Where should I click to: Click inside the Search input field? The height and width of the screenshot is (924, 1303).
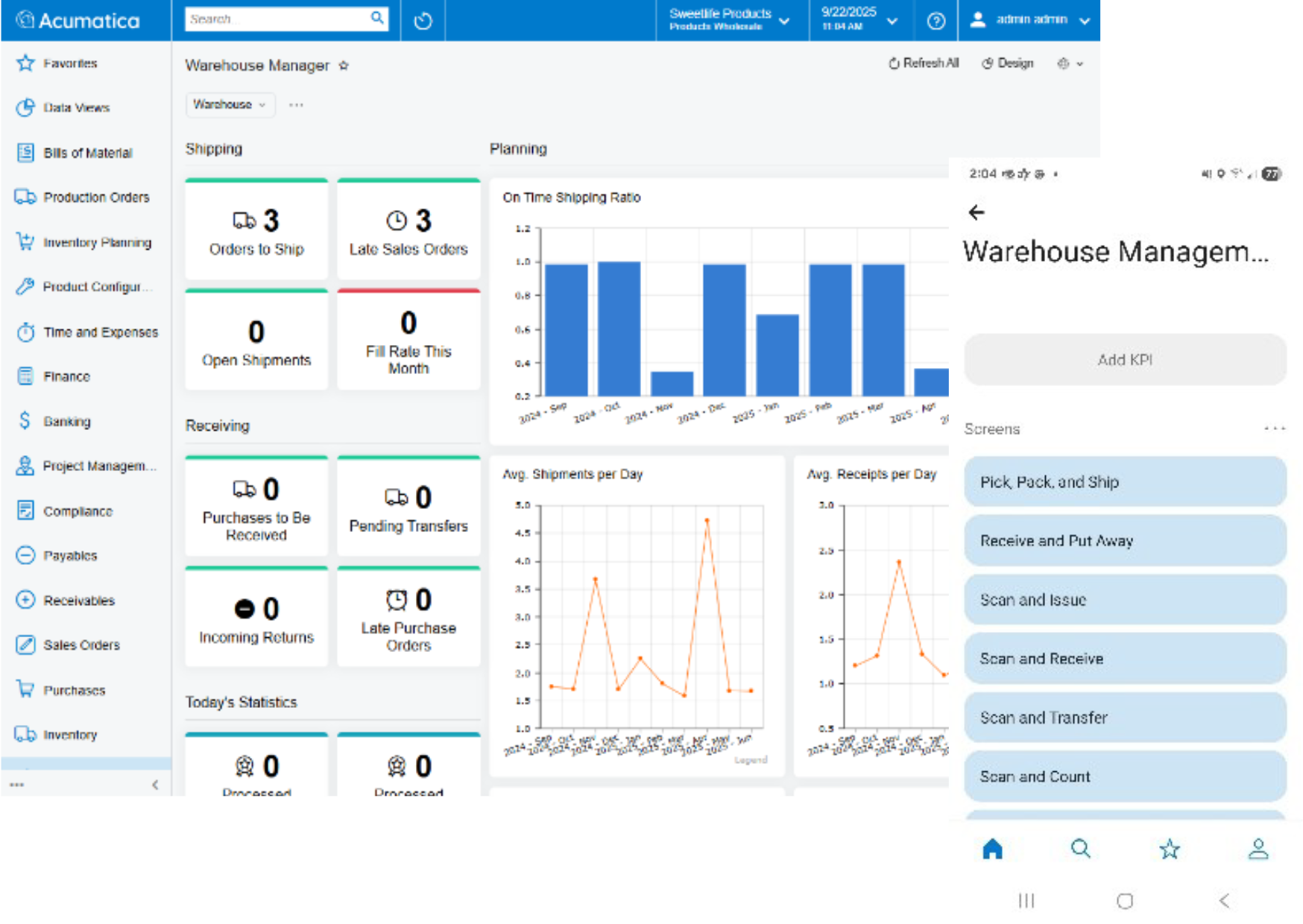click(276, 19)
